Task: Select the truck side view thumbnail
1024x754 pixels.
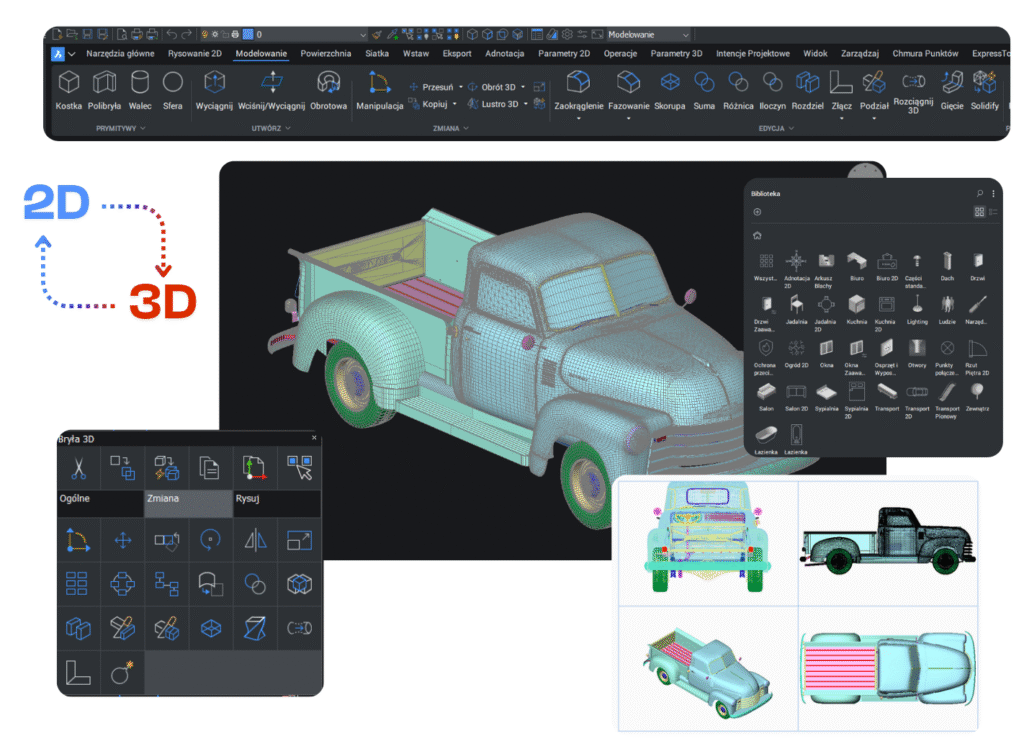Action: [x=887, y=542]
